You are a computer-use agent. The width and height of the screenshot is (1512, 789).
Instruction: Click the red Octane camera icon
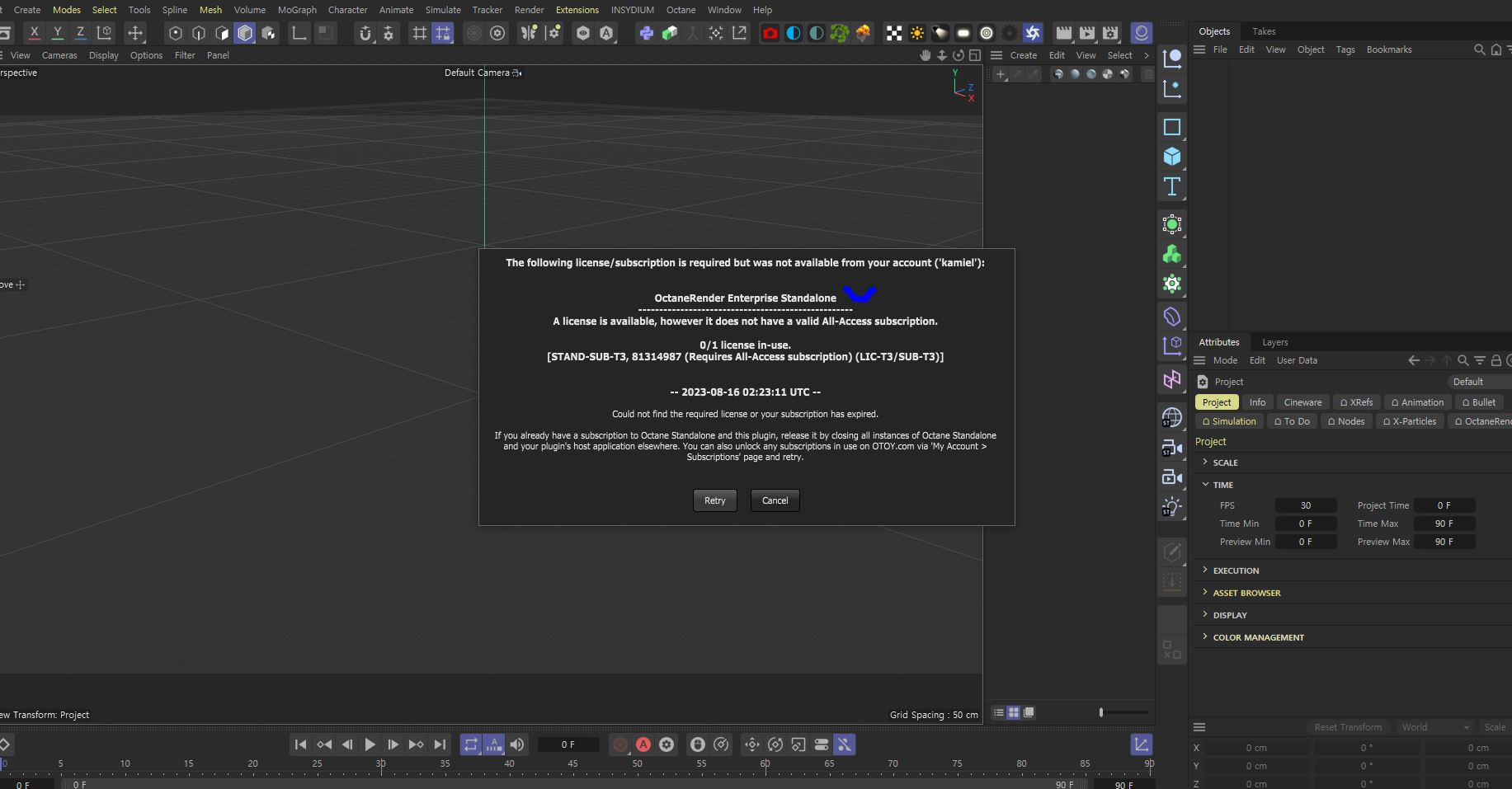[x=770, y=33]
